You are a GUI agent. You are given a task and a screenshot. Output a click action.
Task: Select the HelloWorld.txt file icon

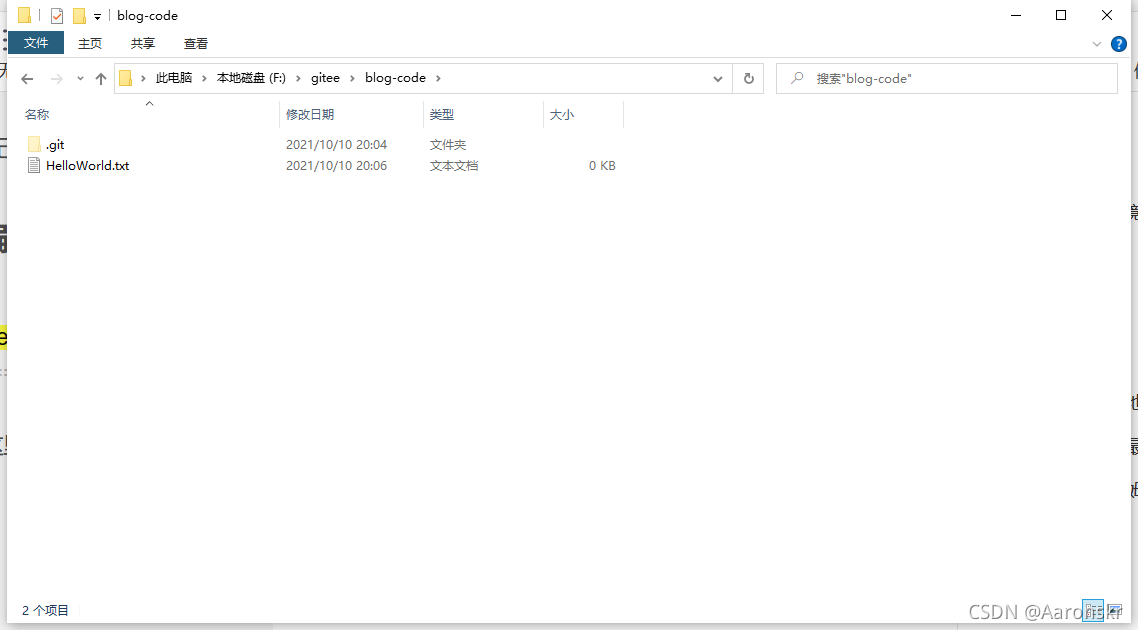point(34,165)
